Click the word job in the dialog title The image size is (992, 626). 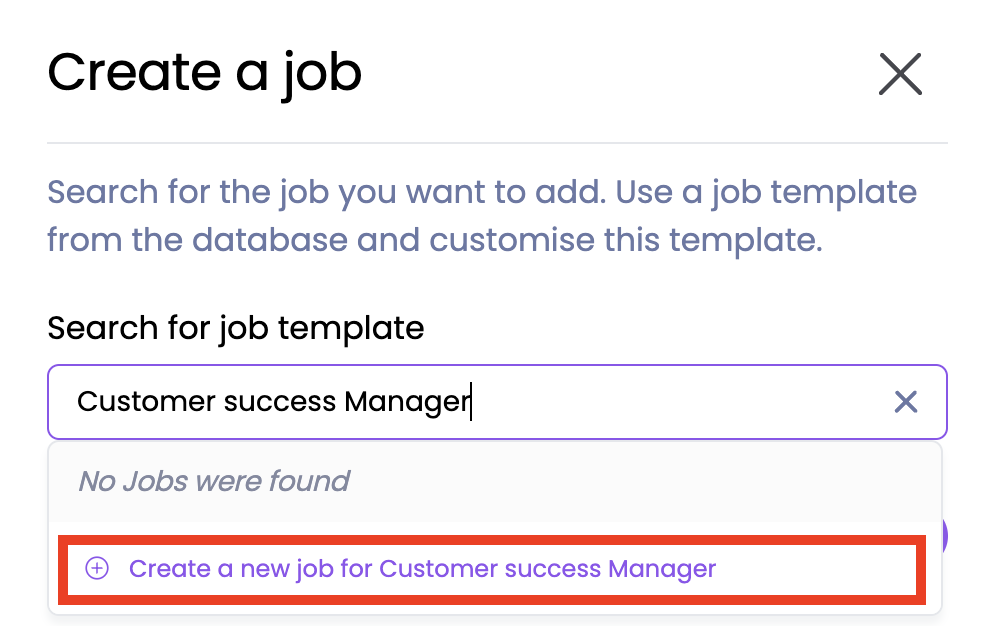[321, 75]
